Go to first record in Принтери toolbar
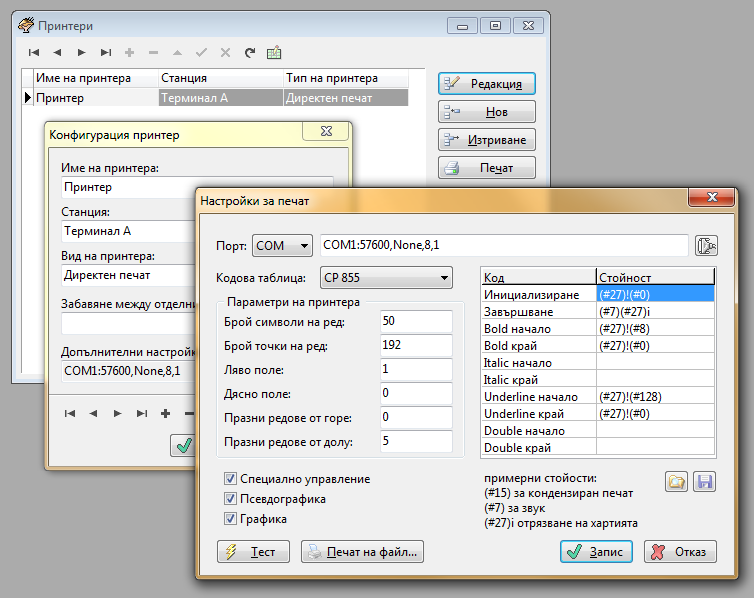The image size is (754, 598). coord(34,52)
